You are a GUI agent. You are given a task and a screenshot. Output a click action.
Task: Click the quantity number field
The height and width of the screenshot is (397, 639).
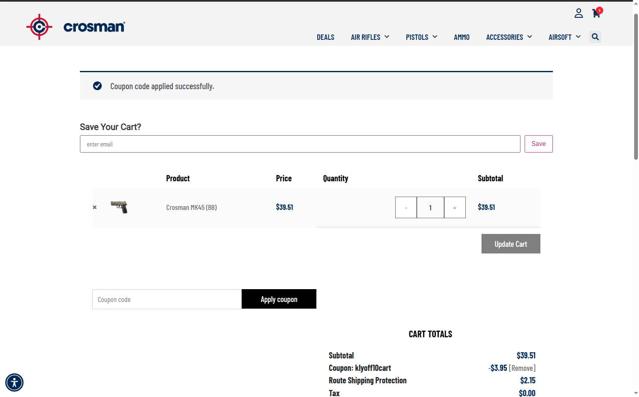coord(430,207)
